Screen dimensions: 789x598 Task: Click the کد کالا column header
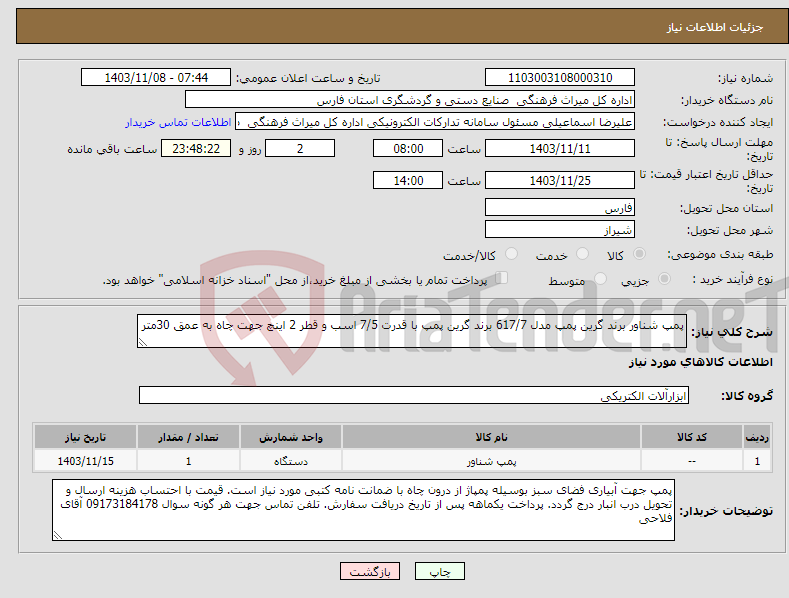(691, 437)
